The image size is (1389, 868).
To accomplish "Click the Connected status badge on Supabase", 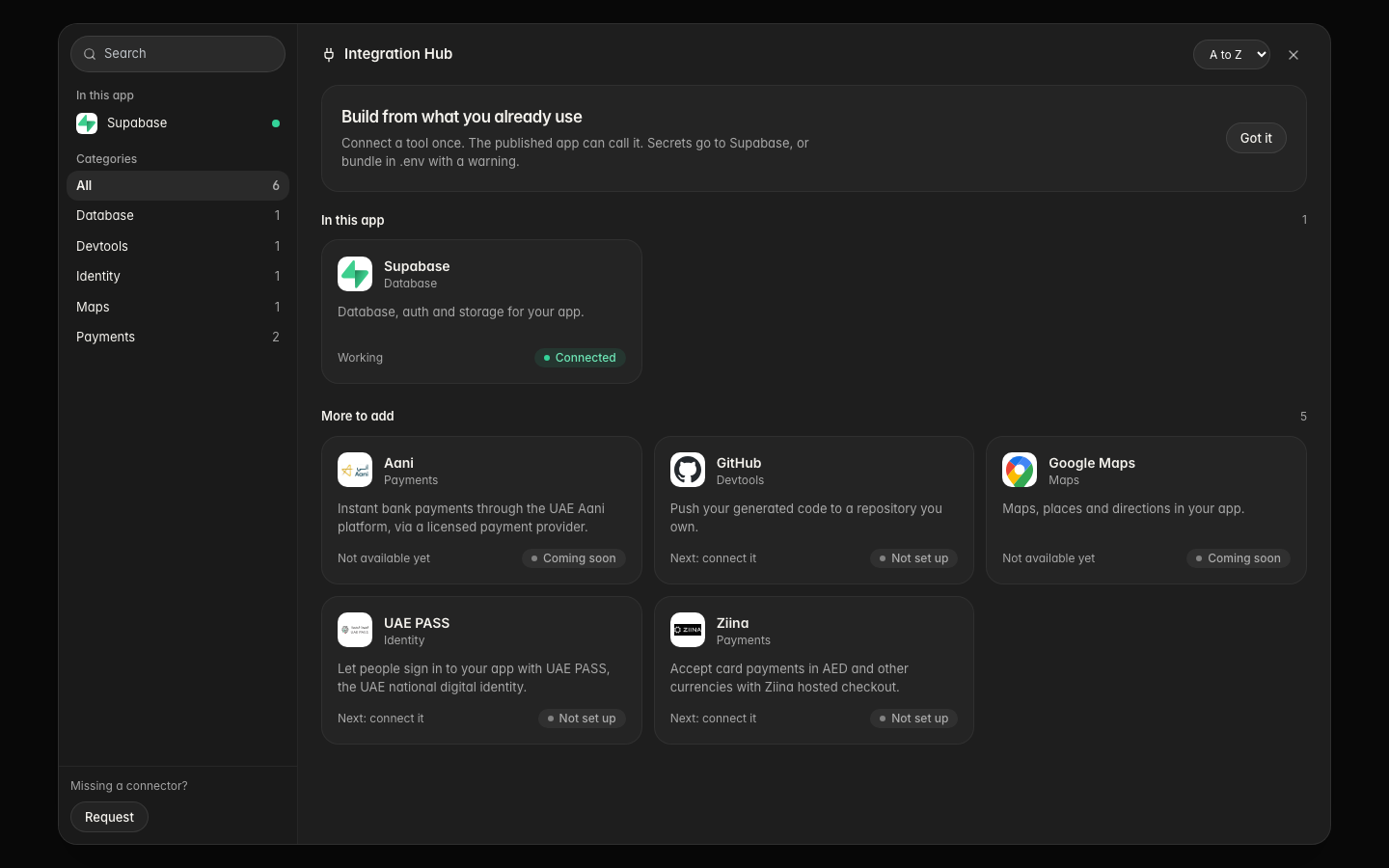I will pyautogui.click(x=580, y=358).
